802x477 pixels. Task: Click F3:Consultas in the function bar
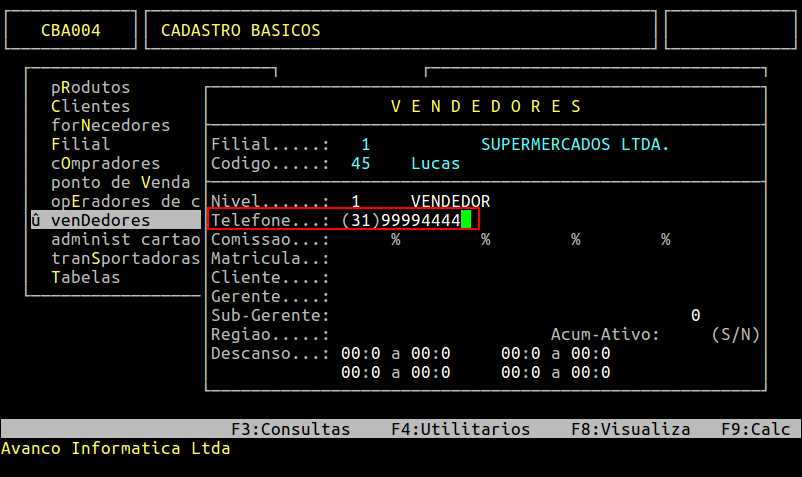coord(291,429)
